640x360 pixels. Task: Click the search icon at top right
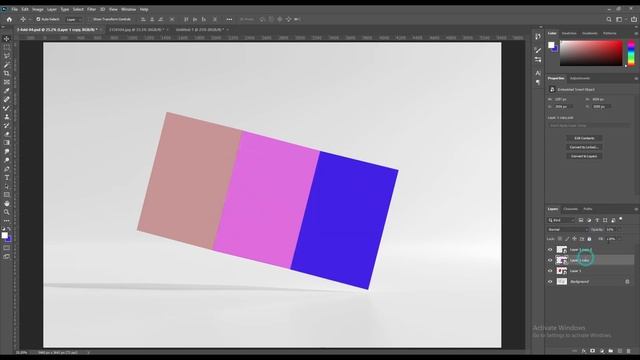[609, 19]
